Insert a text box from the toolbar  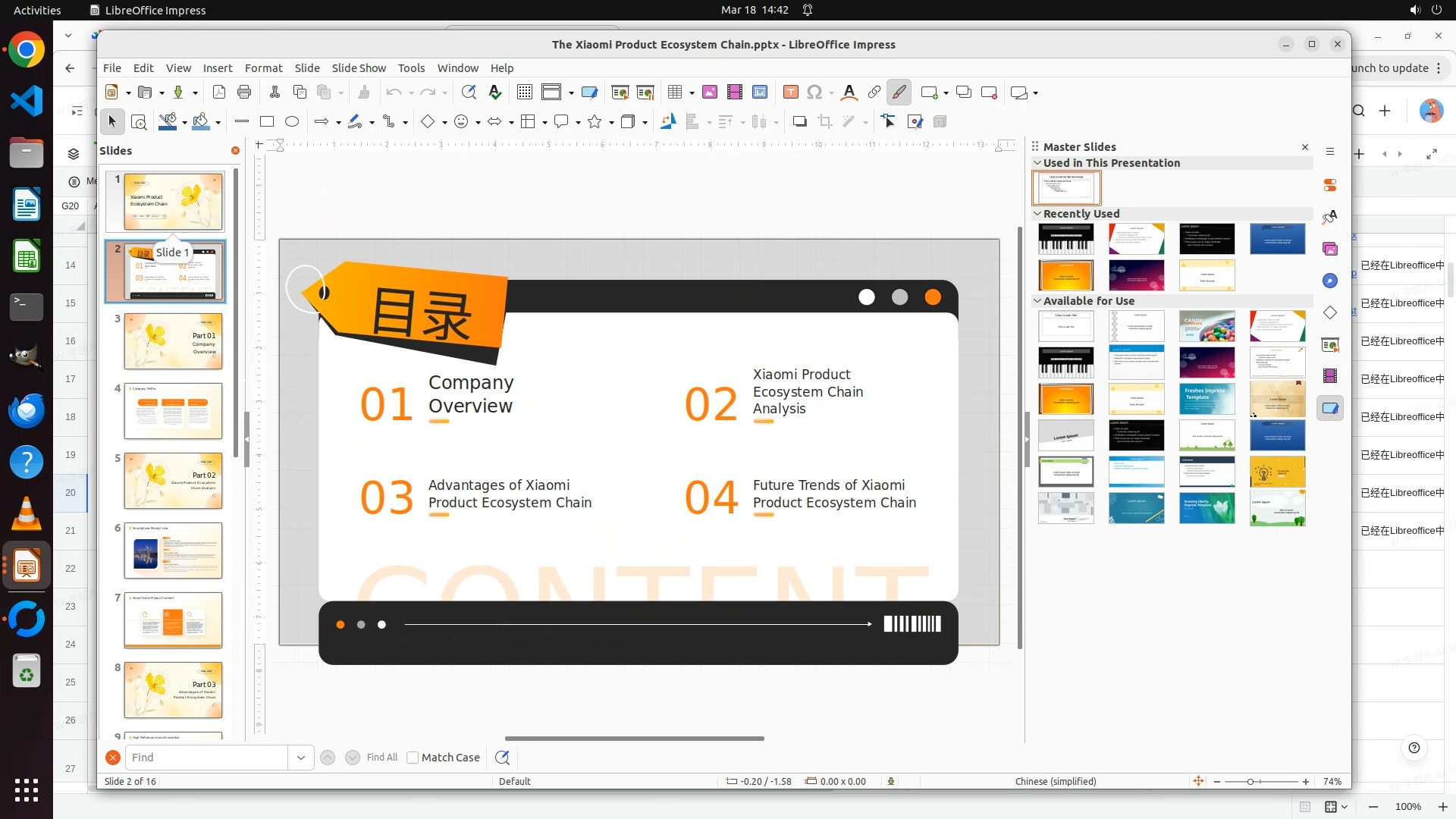click(x=790, y=93)
